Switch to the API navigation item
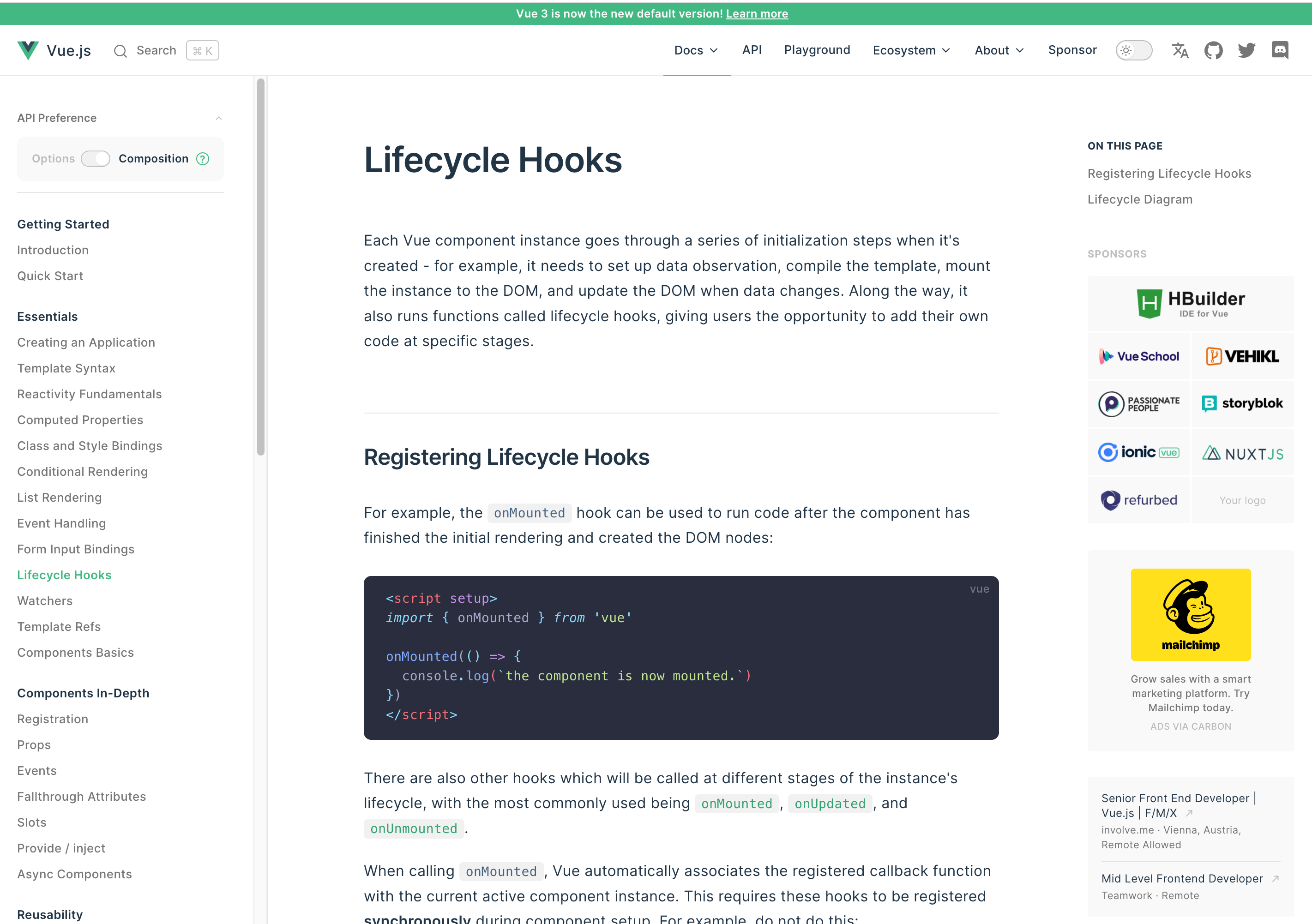Screen dimensions: 1312x924 752,50
